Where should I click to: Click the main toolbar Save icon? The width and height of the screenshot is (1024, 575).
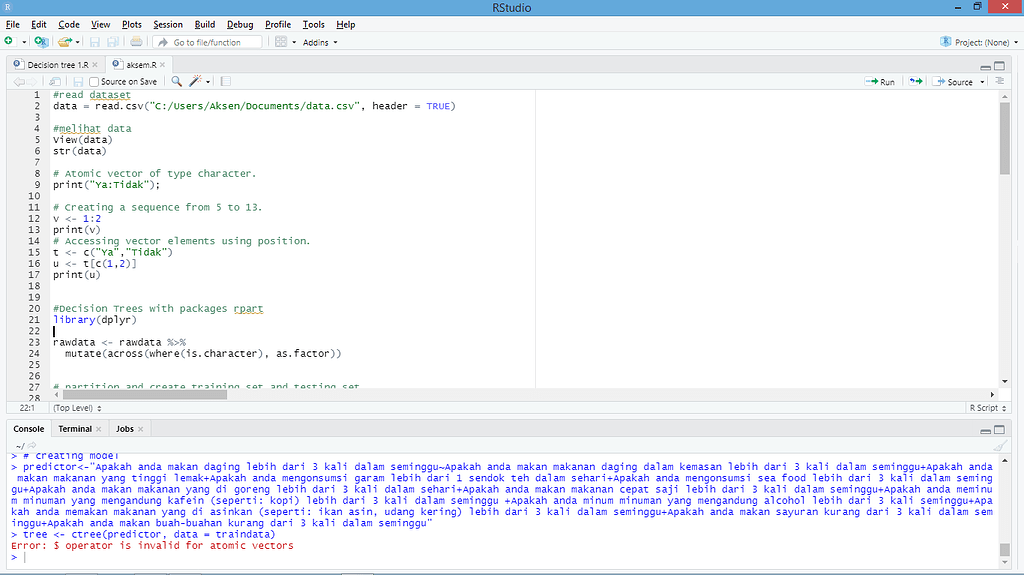click(x=95, y=42)
